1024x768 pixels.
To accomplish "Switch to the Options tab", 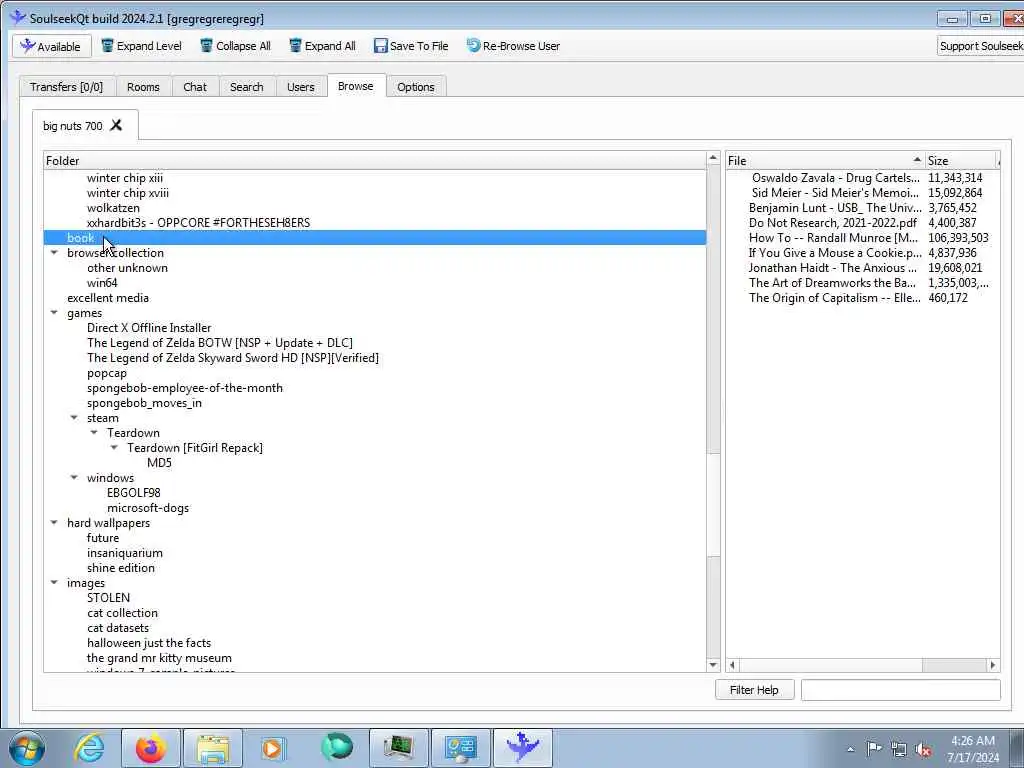I will pos(415,87).
